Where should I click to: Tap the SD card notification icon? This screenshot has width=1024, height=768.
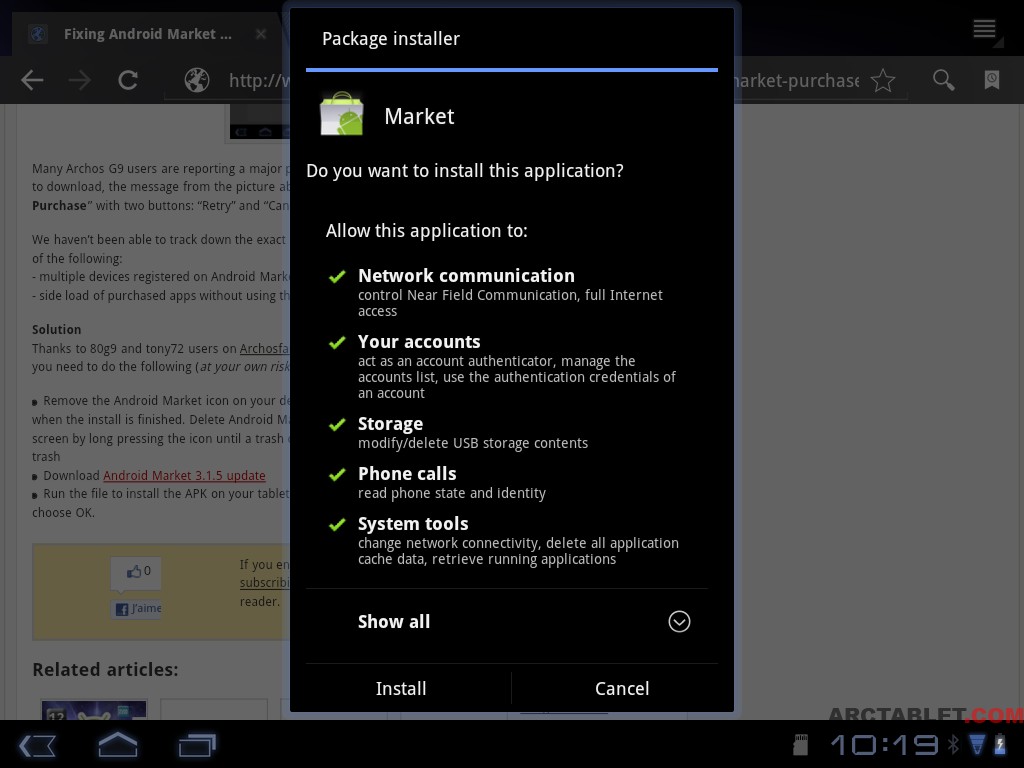(x=801, y=744)
